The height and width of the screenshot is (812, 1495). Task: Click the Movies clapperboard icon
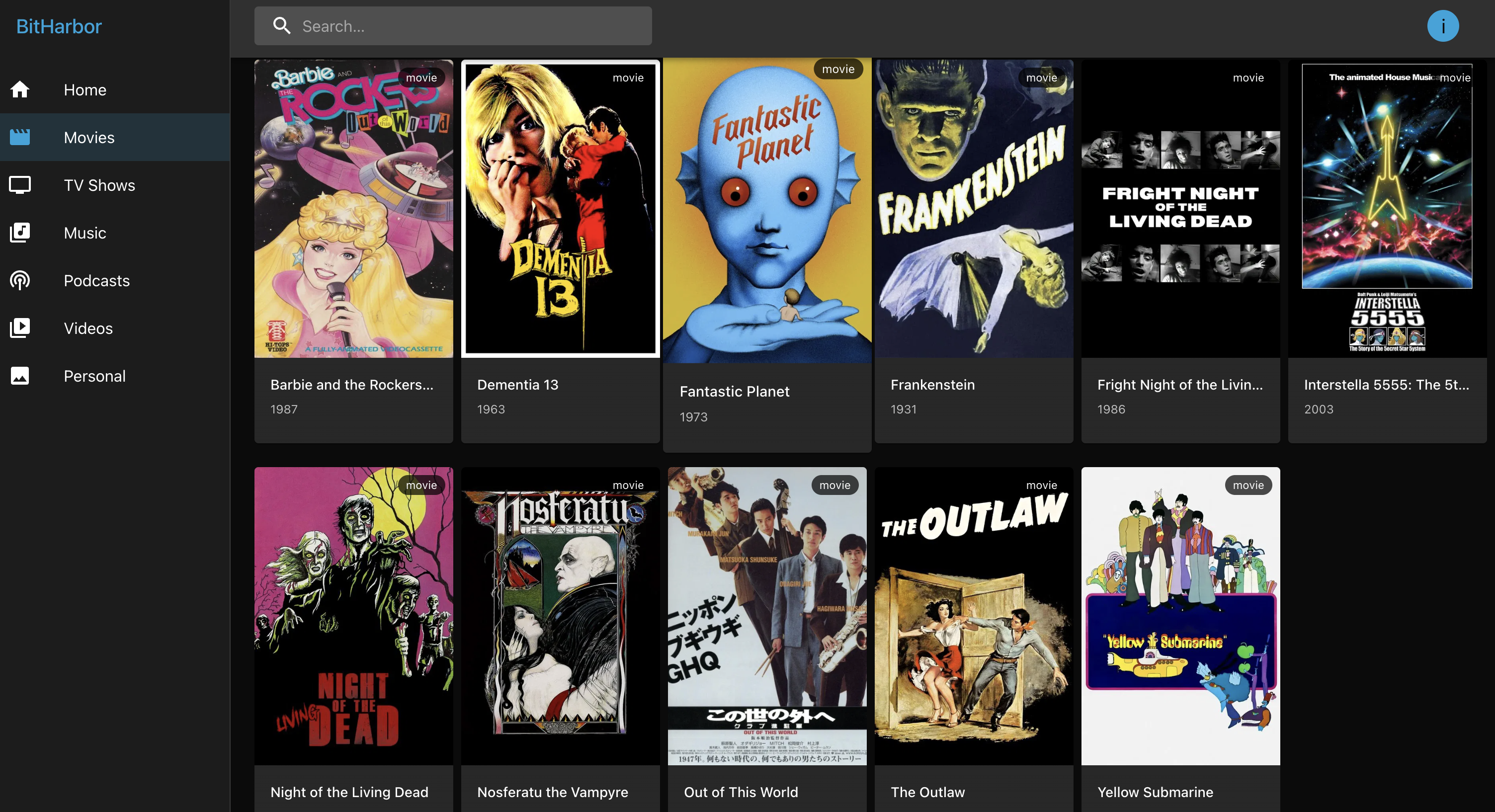20,137
